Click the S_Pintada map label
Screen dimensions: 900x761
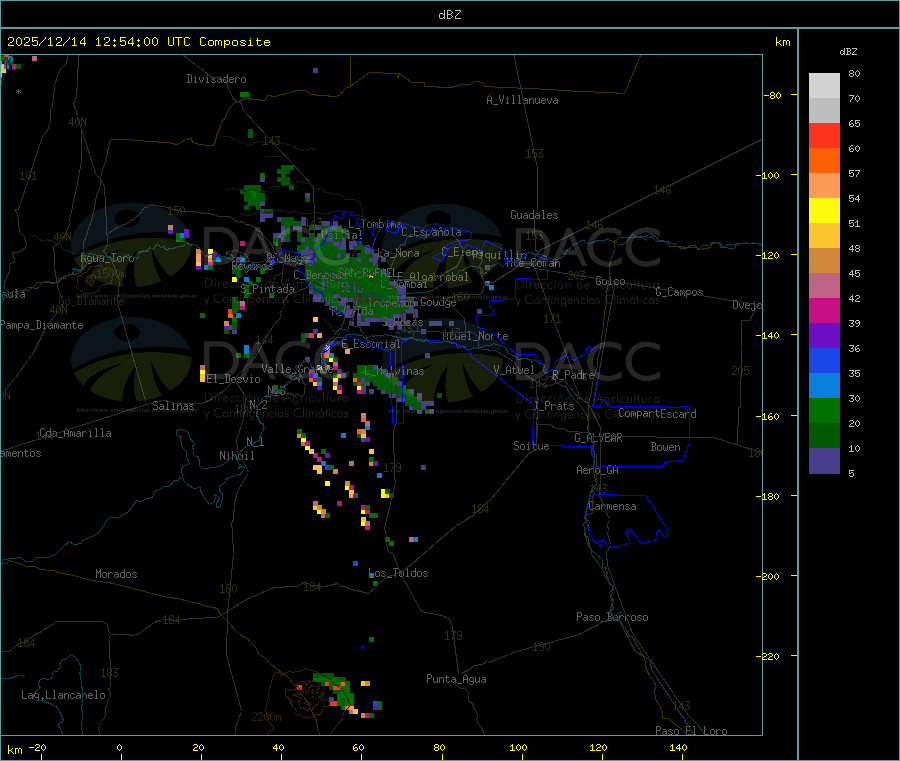click(x=267, y=289)
